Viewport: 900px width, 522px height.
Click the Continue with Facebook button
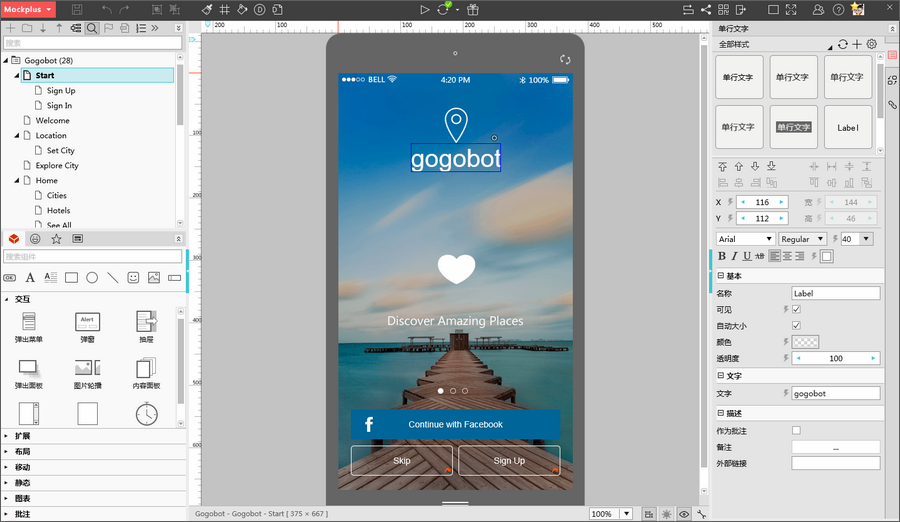455,424
